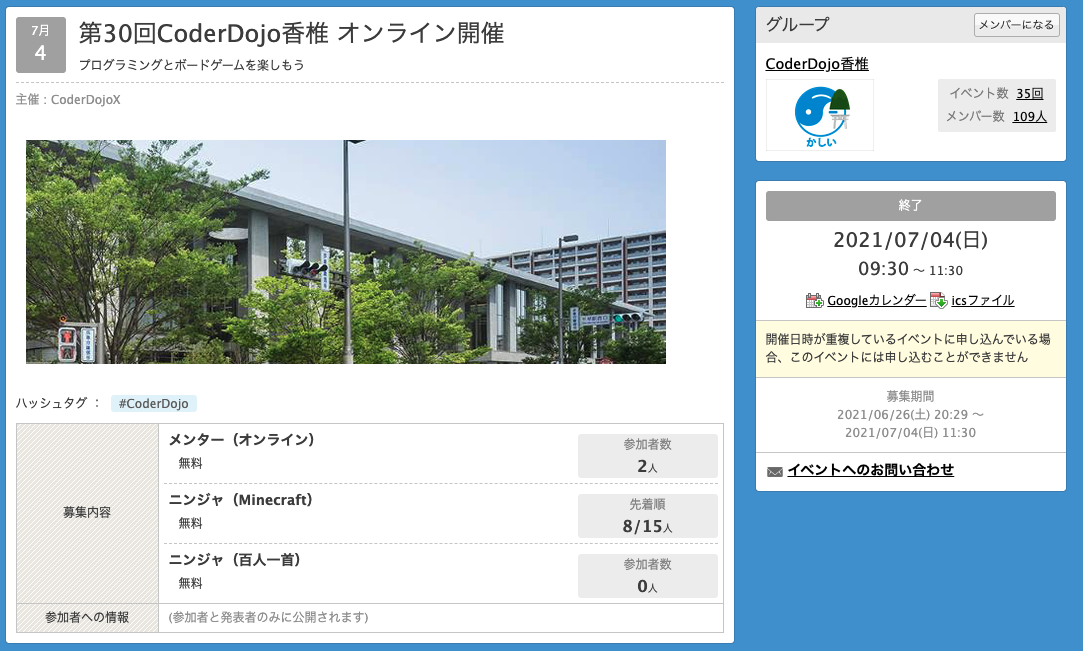The width and height of the screenshot is (1083, 651).
Task: Select the ニンジャ（百人一首） row title
Action: [235, 560]
